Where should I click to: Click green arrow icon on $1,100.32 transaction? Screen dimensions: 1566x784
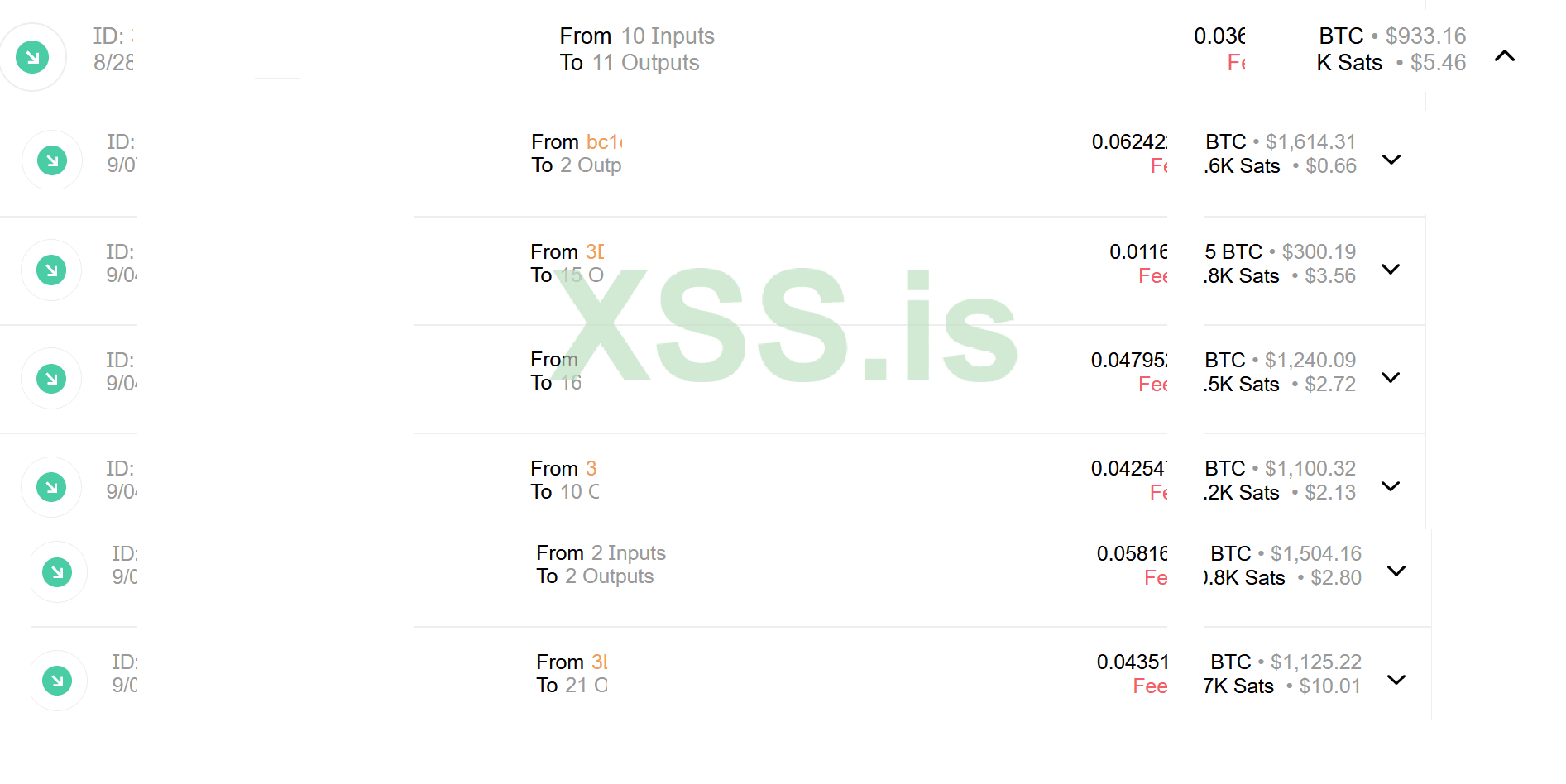tap(51, 487)
